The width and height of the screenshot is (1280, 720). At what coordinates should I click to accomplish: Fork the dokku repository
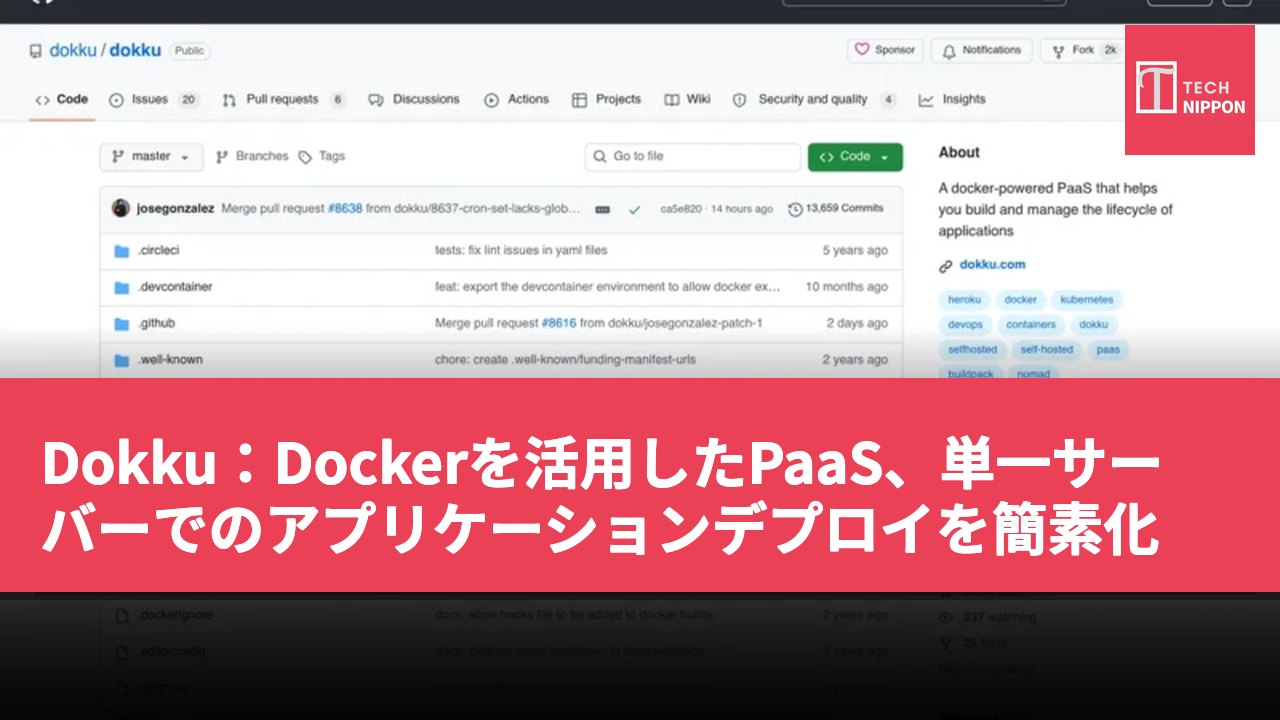1085,50
